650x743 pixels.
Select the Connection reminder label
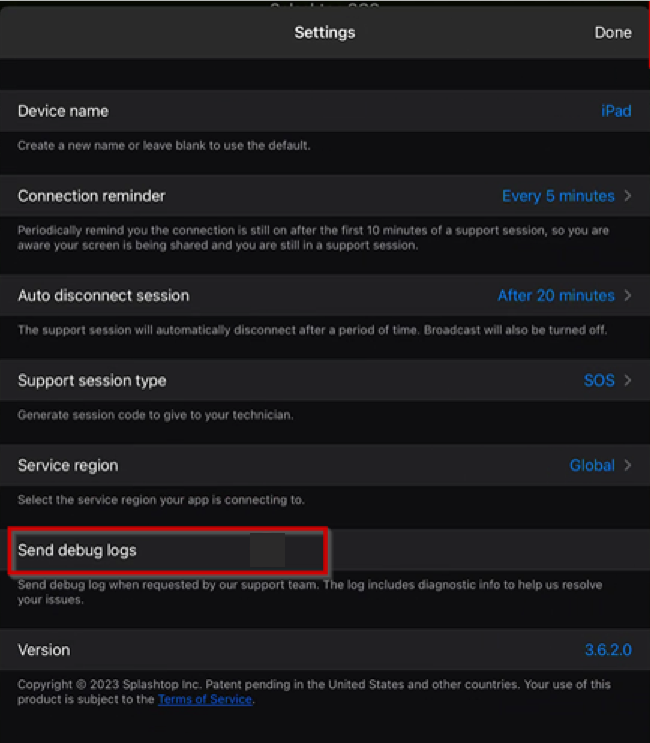coord(91,196)
